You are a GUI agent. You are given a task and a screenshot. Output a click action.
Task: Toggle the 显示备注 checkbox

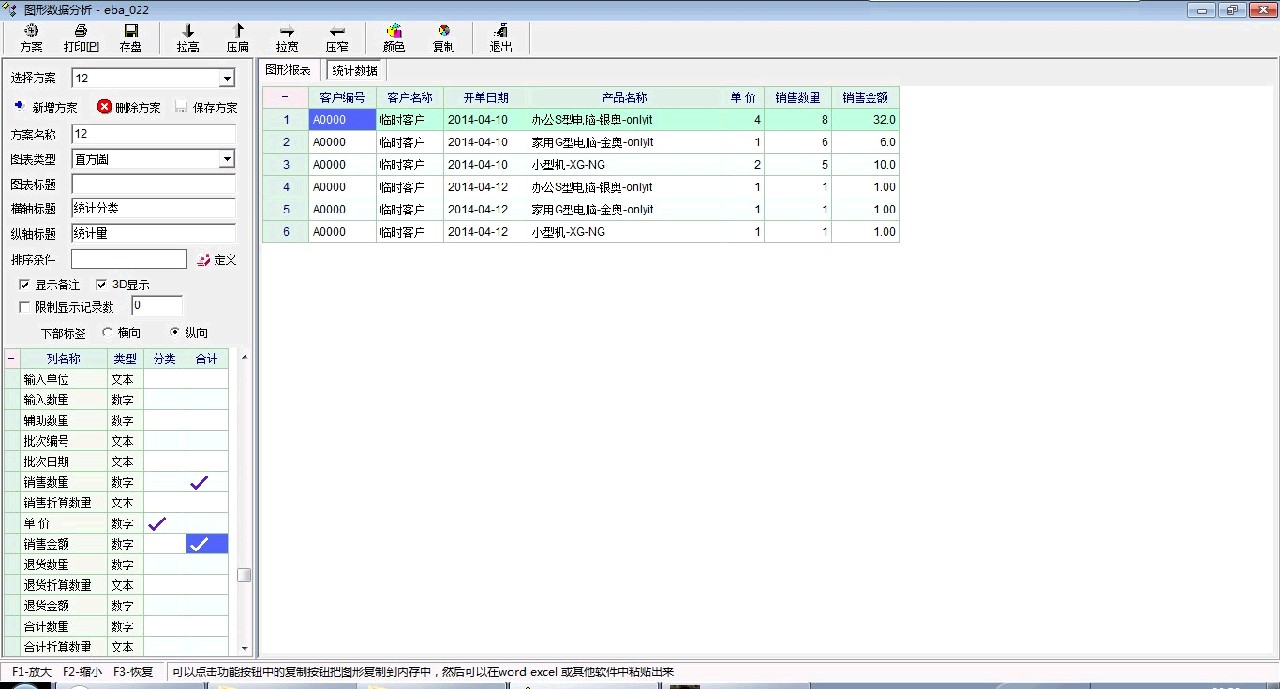tap(25, 285)
